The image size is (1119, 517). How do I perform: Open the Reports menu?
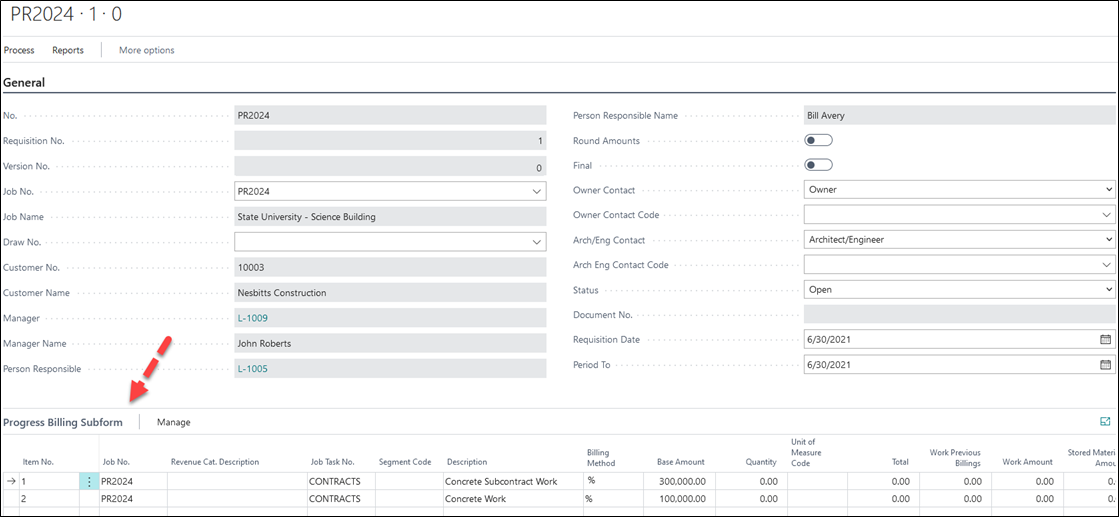click(68, 50)
